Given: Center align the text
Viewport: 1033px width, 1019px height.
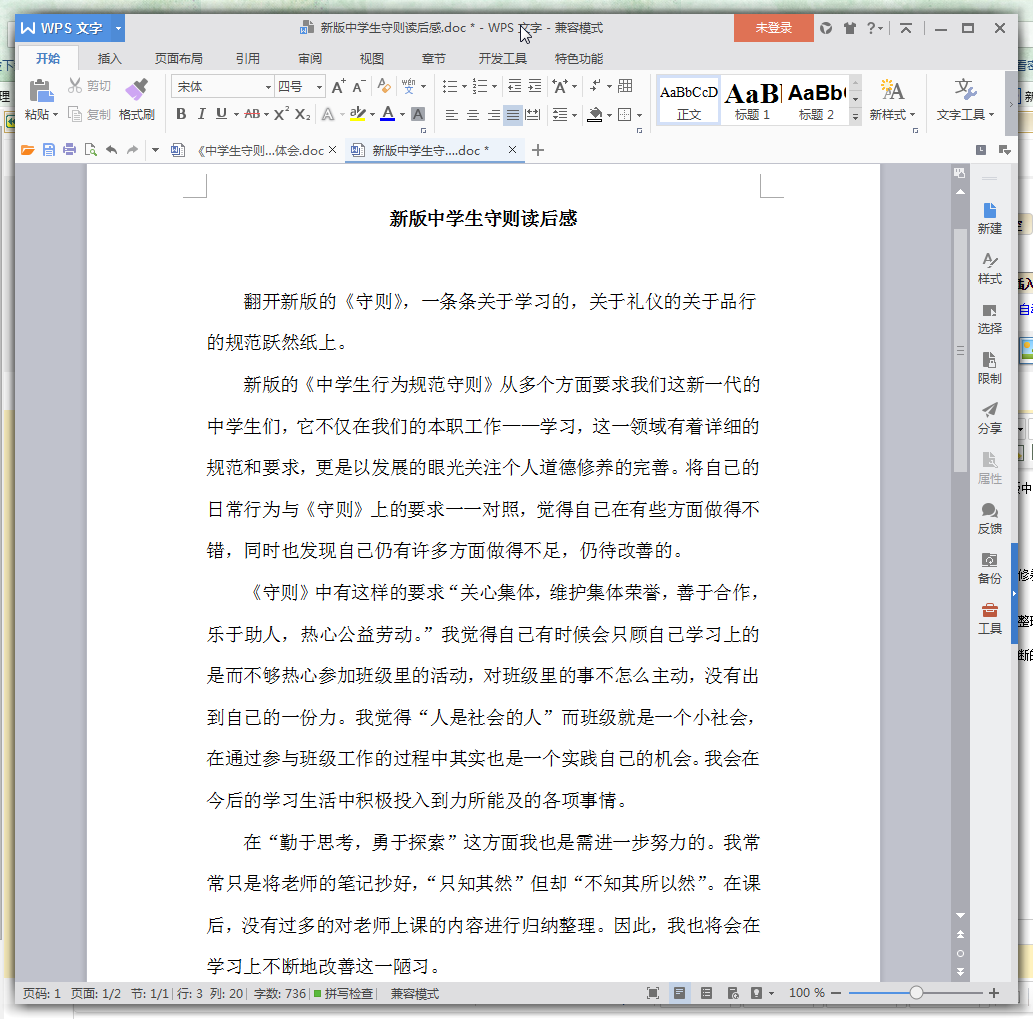Looking at the screenshot, I should tap(472, 115).
